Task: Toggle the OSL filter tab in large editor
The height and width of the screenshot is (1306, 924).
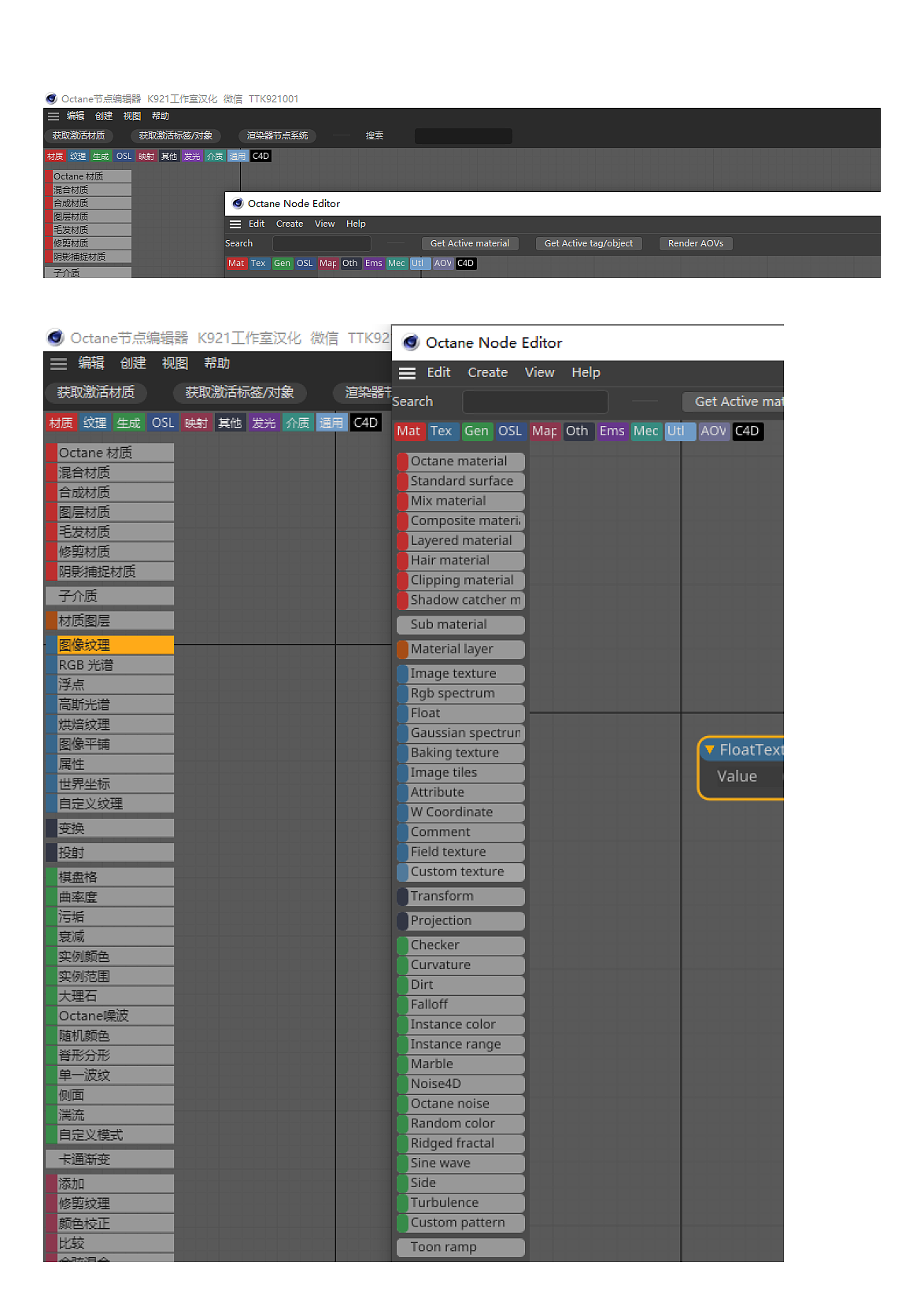Action: pyautogui.click(x=510, y=431)
